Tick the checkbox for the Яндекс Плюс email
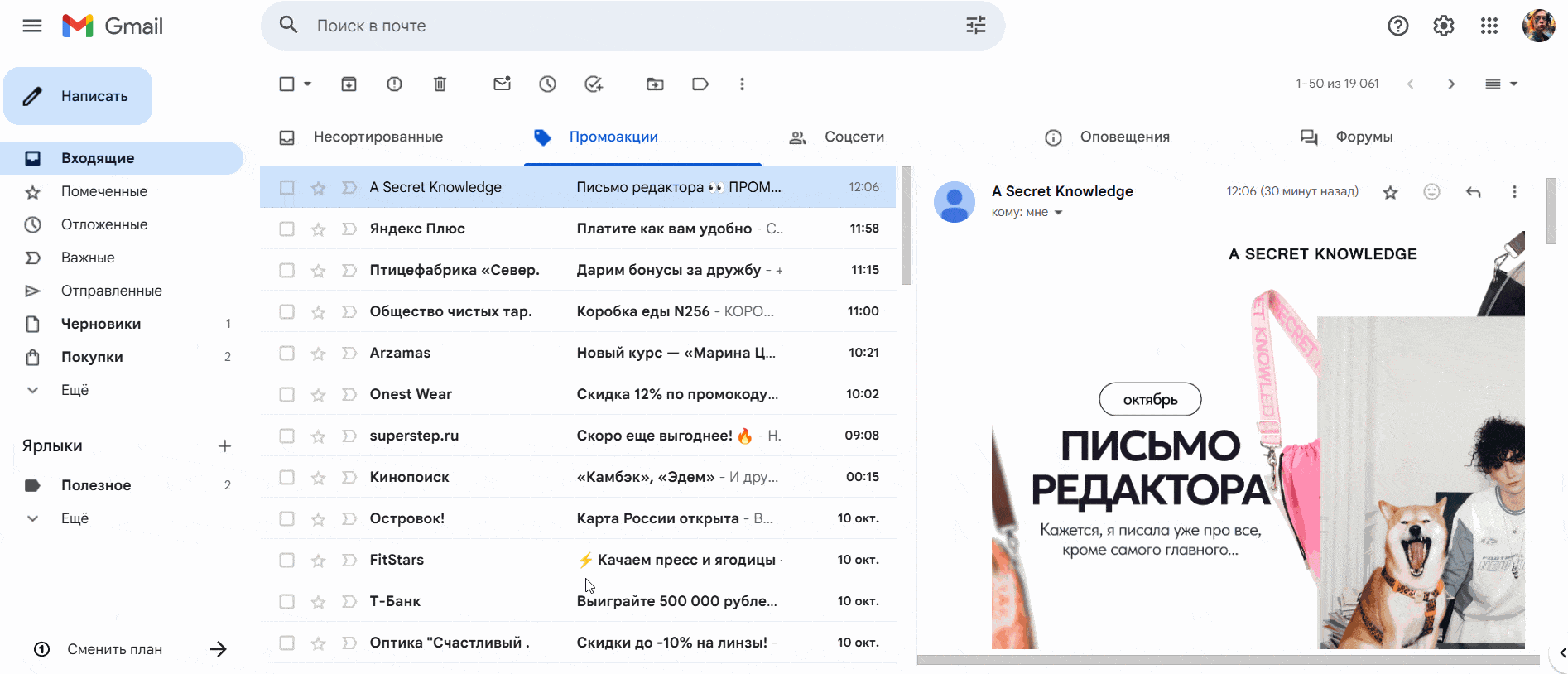 click(x=286, y=229)
